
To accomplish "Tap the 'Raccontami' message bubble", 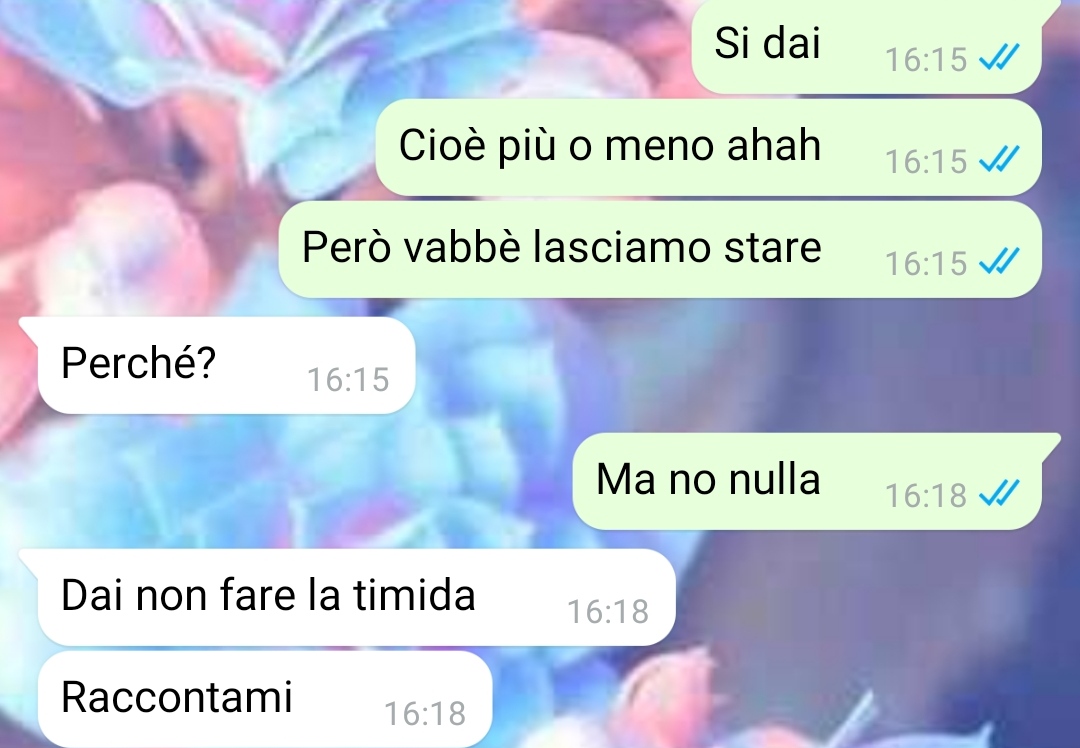I will pos(264,699).
